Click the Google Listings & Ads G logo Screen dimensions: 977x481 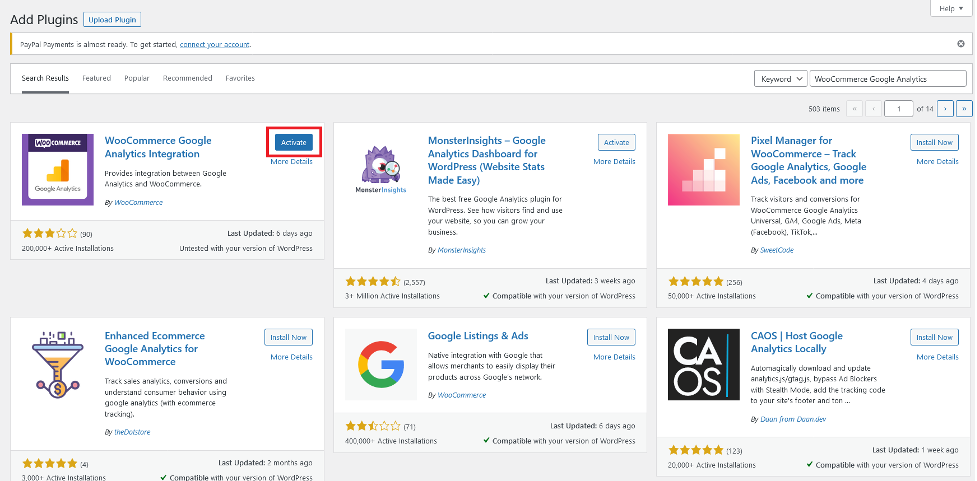click(381, 364)
